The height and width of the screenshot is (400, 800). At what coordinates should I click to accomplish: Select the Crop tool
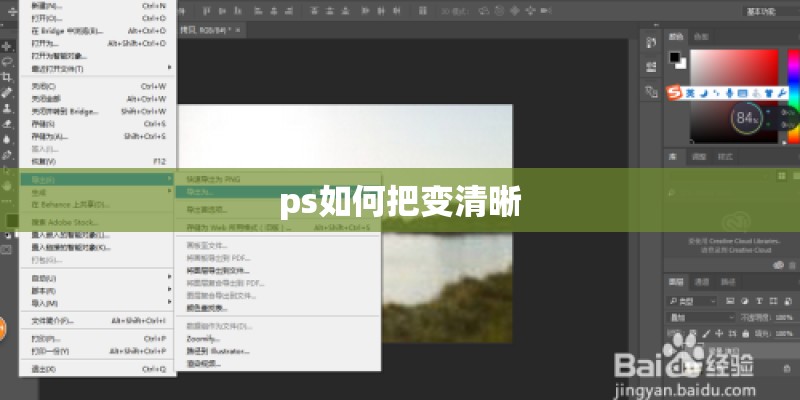pos(7,77)
